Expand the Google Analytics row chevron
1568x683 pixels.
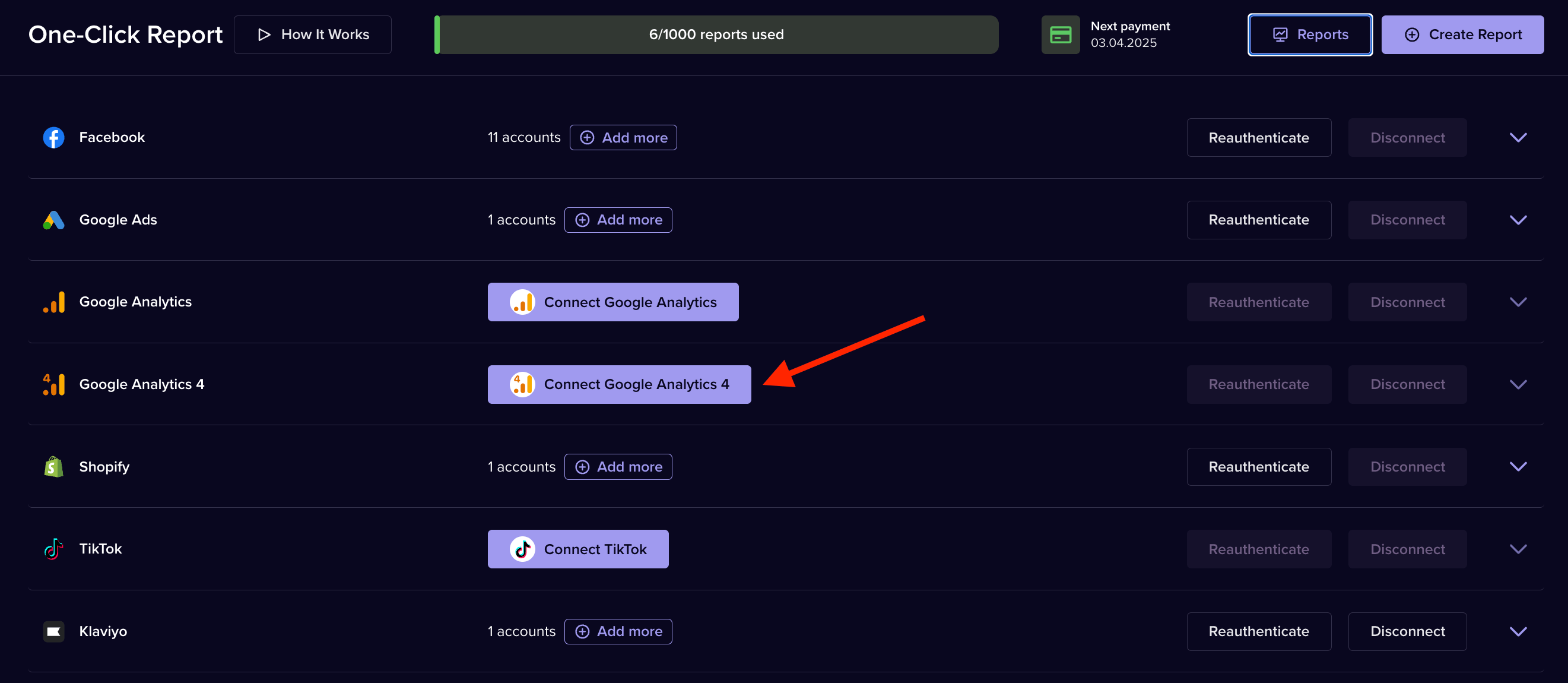coord(1518,302)
